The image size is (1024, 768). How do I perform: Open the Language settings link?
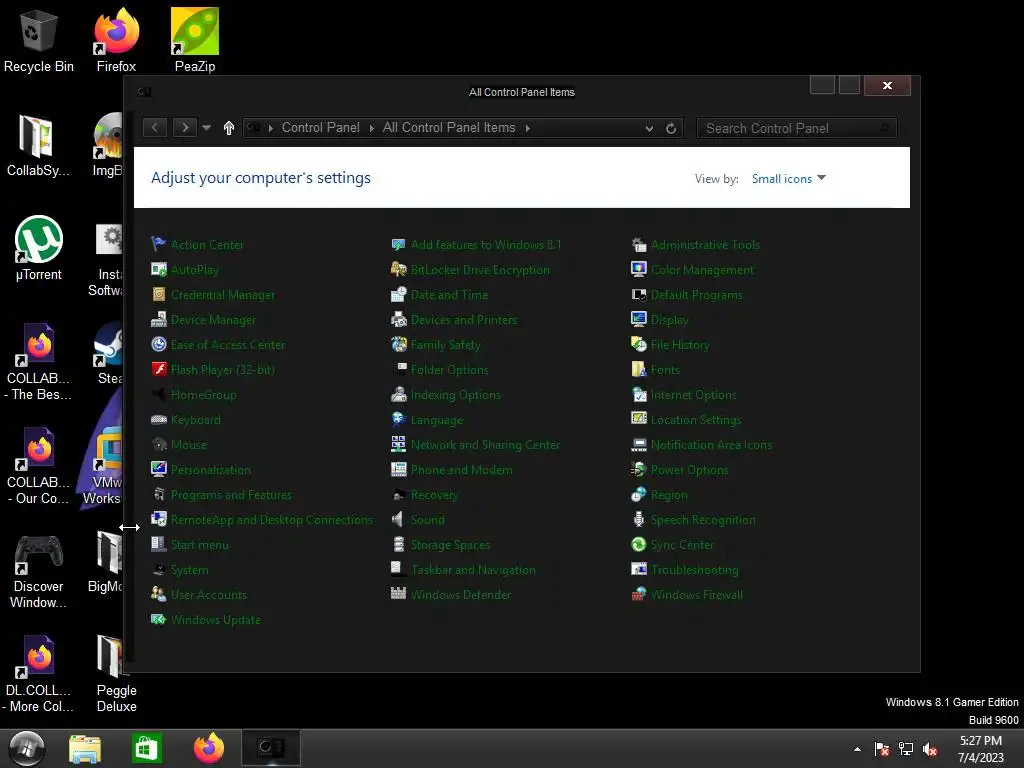[x=436, y=420]
